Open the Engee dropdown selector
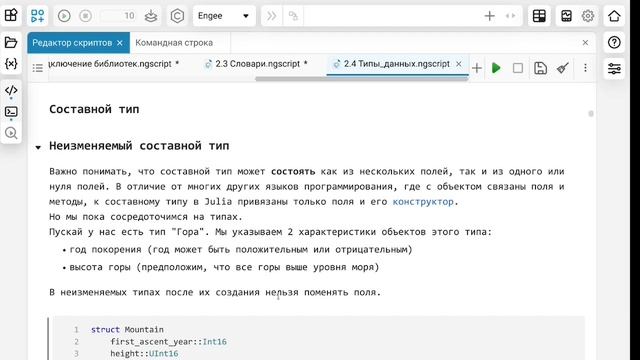The image size is (640, 360). [224, 16]
